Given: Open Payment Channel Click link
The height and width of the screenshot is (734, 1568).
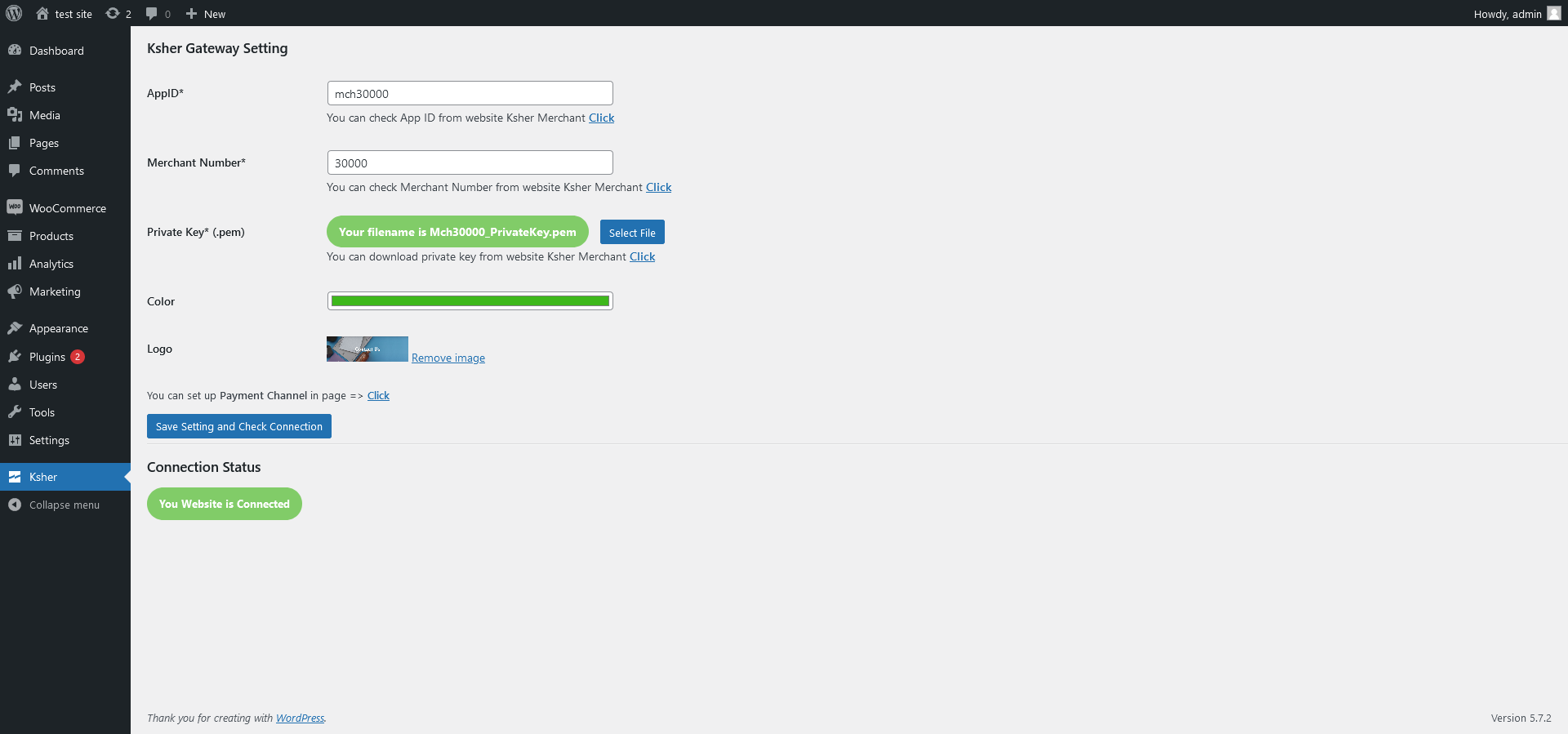Looking at the screenshot, I should coord(378,395).
